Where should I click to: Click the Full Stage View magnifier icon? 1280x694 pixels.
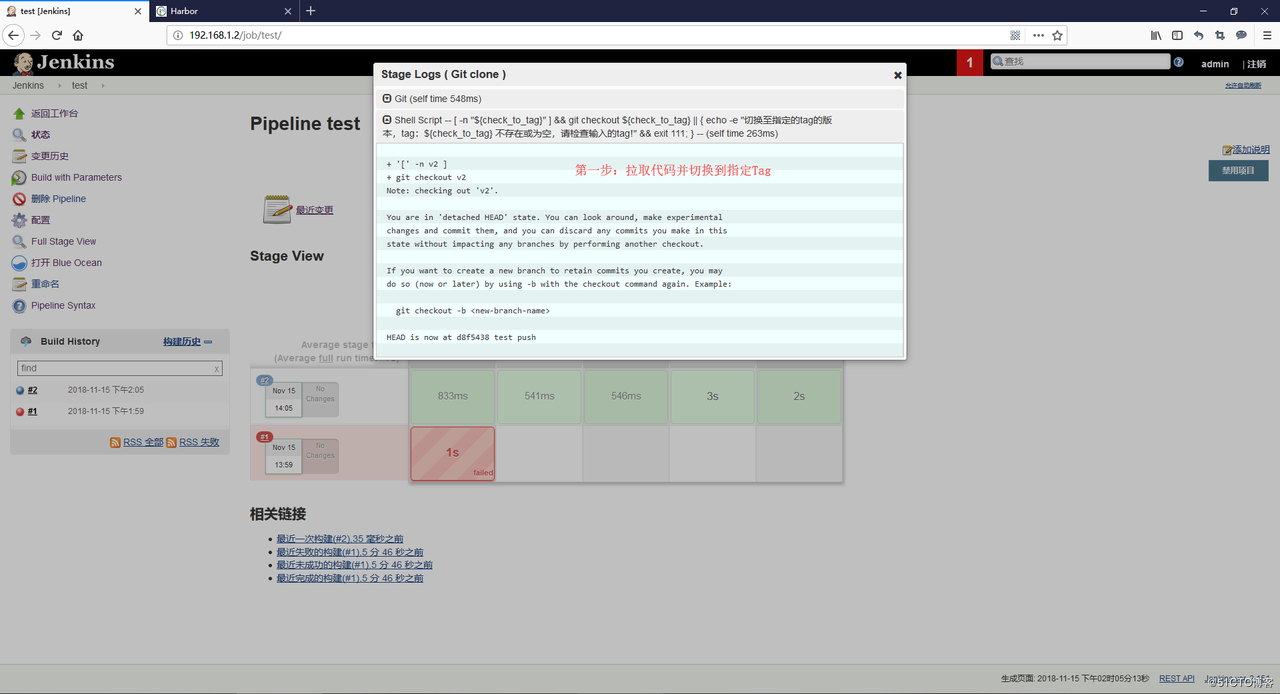19,242
